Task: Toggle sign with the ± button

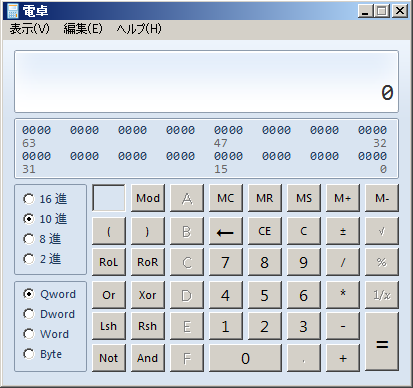Action: click(x=343, y=231)
